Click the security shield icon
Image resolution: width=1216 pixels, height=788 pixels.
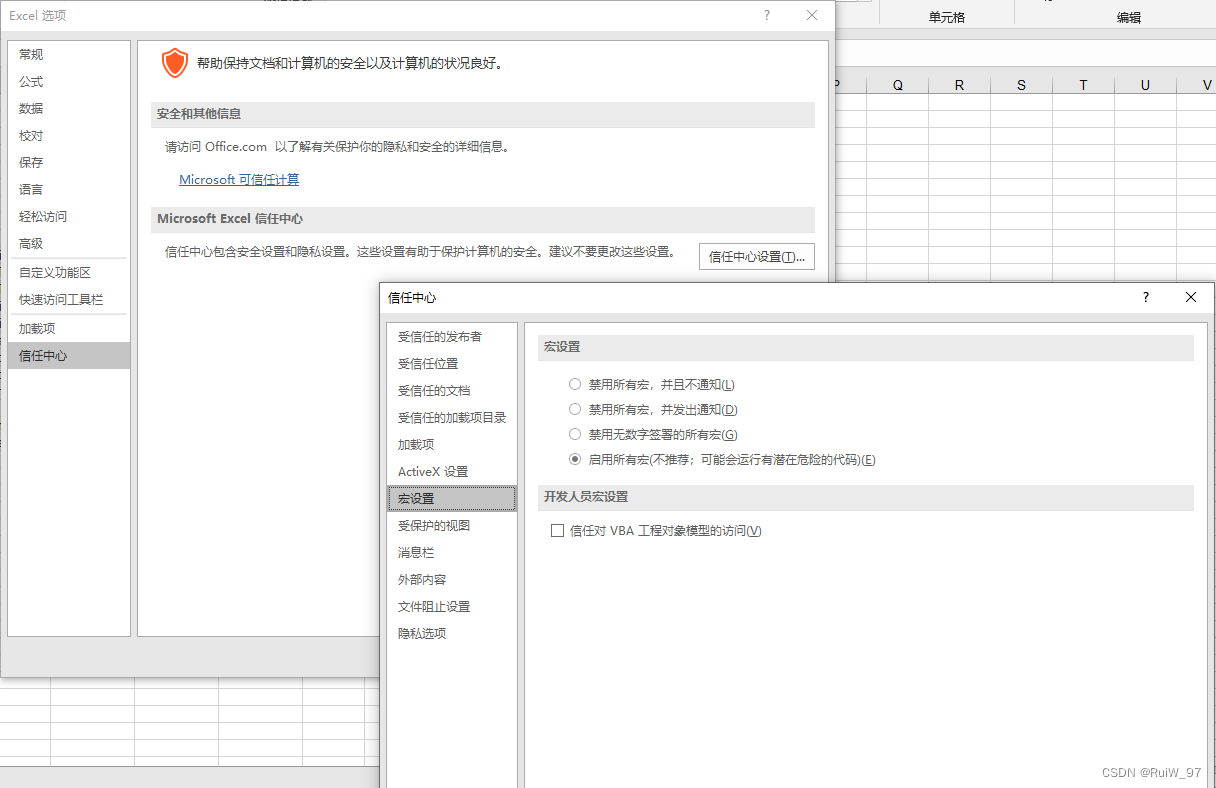tap(174, 62)
